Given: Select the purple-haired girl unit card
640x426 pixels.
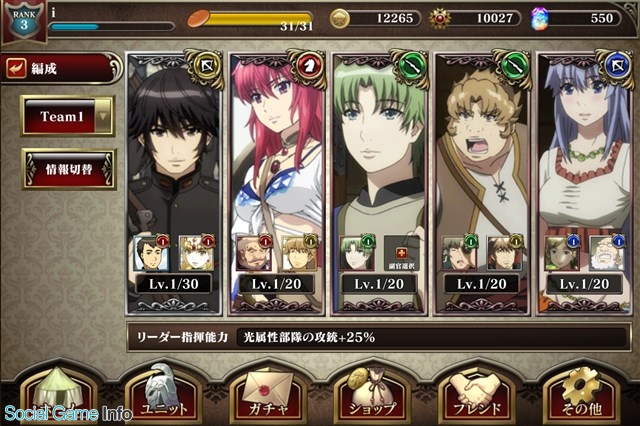Looking at the screenshot, I should [585, 184].
